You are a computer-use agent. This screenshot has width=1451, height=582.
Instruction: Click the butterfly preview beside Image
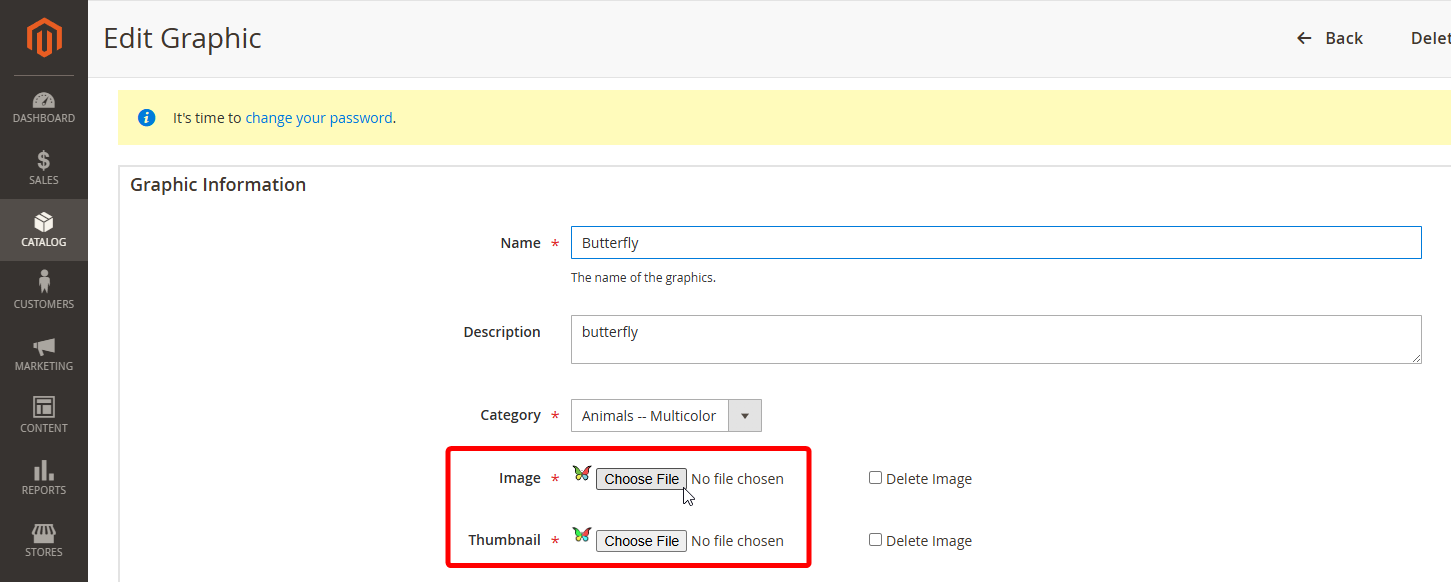tap(582, 473)
